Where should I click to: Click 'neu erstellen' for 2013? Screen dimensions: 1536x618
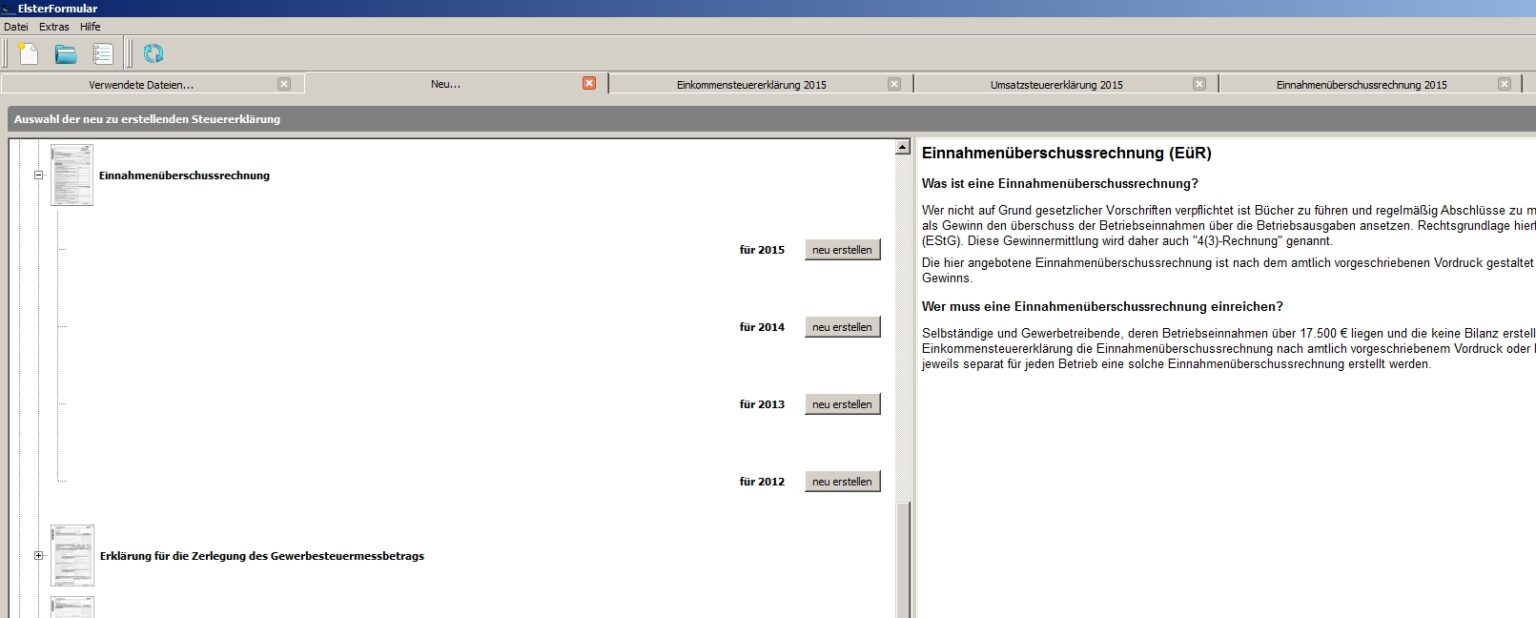842,405
